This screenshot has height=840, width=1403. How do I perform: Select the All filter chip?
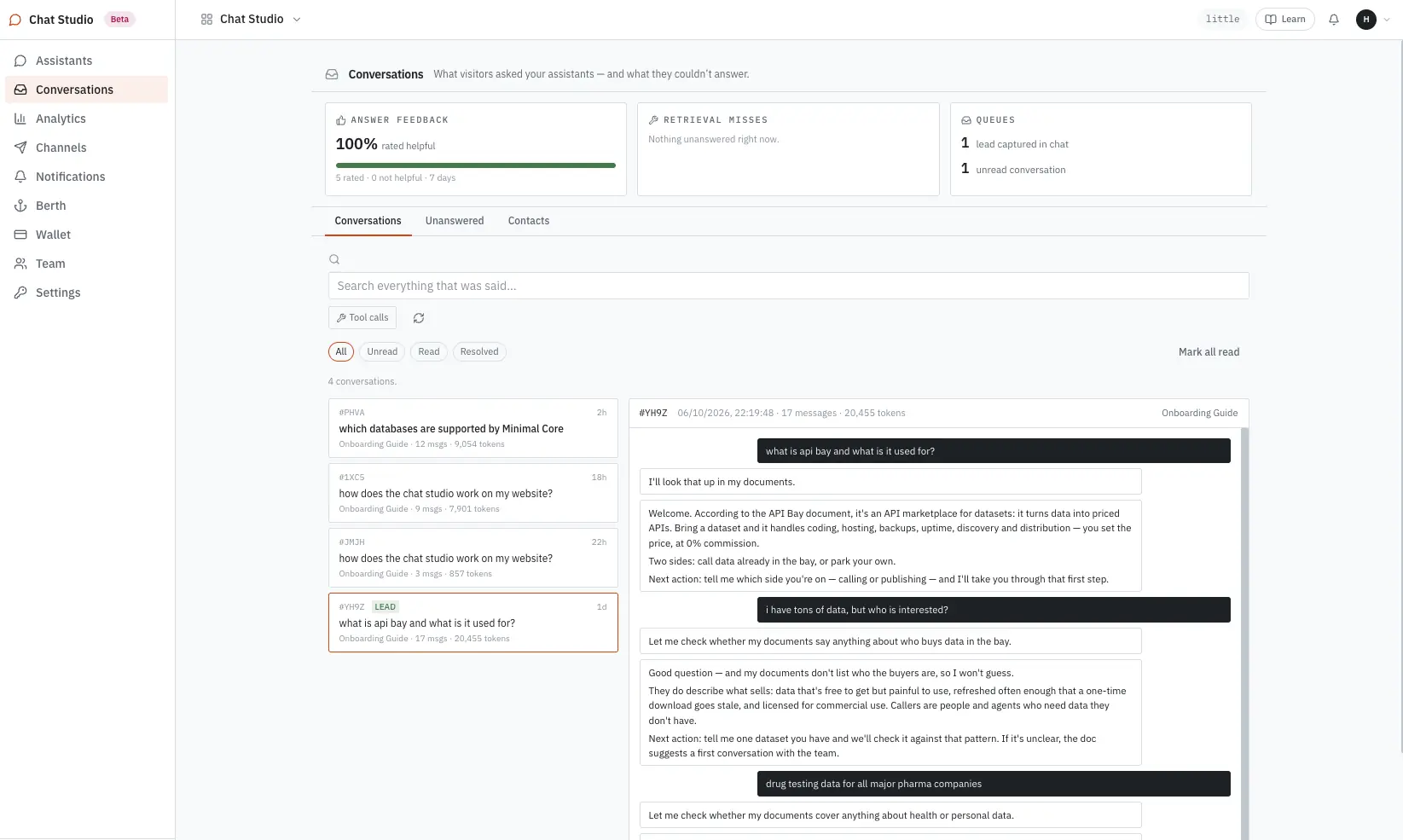coord(341,351)
